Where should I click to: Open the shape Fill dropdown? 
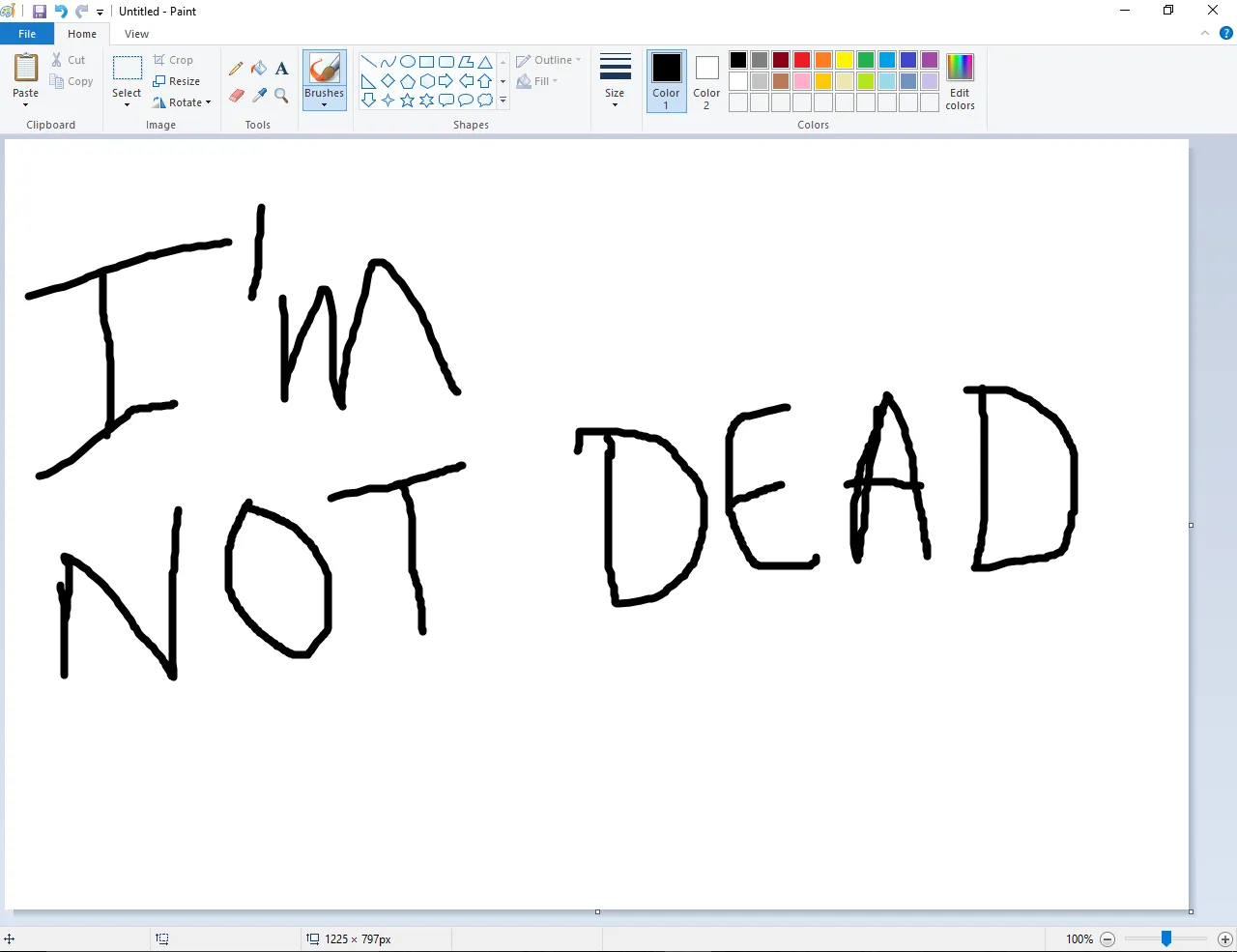(538, 81)
